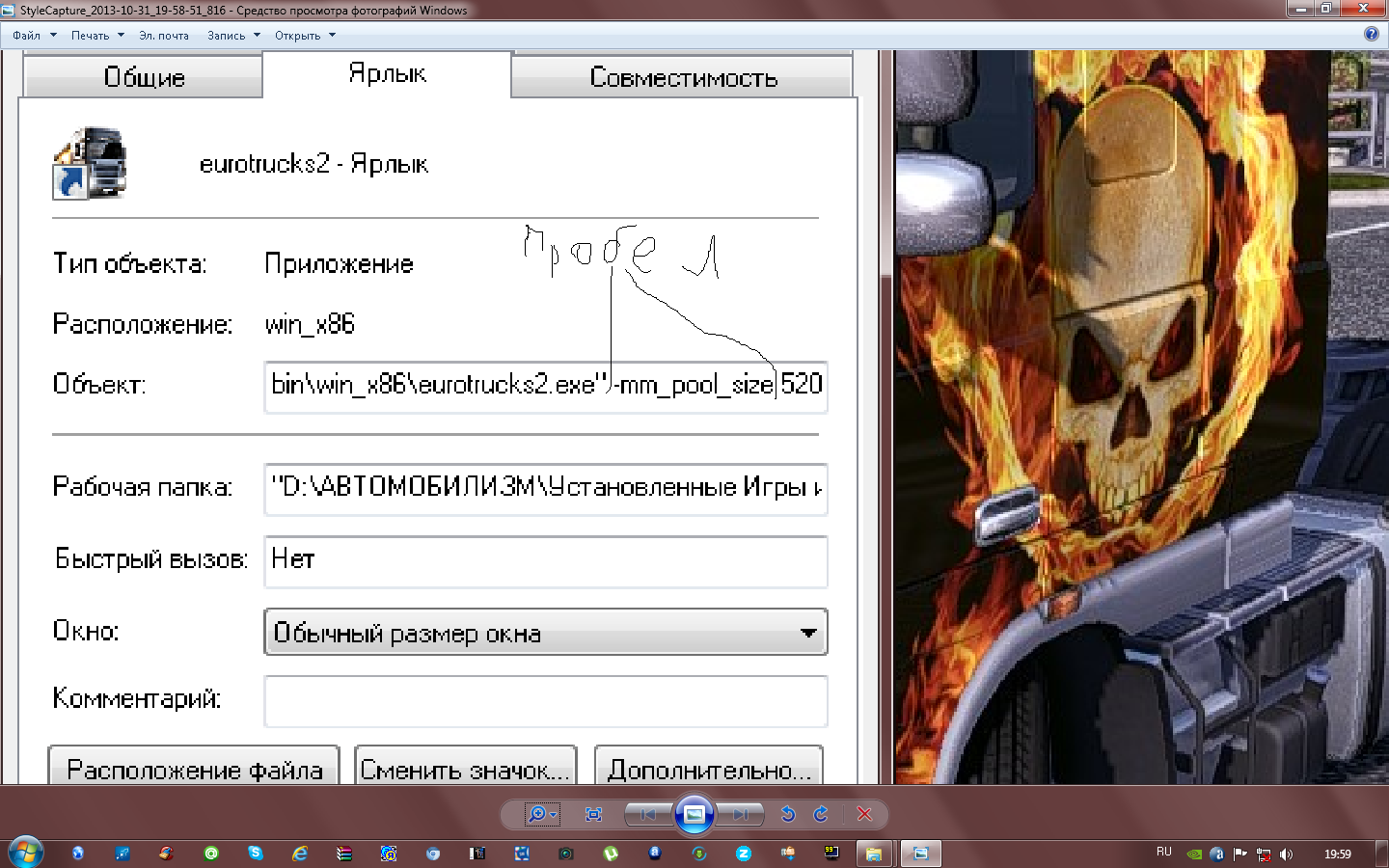Open the network status tray icon
1389x868 pixels.
[x=1264, y=854]
